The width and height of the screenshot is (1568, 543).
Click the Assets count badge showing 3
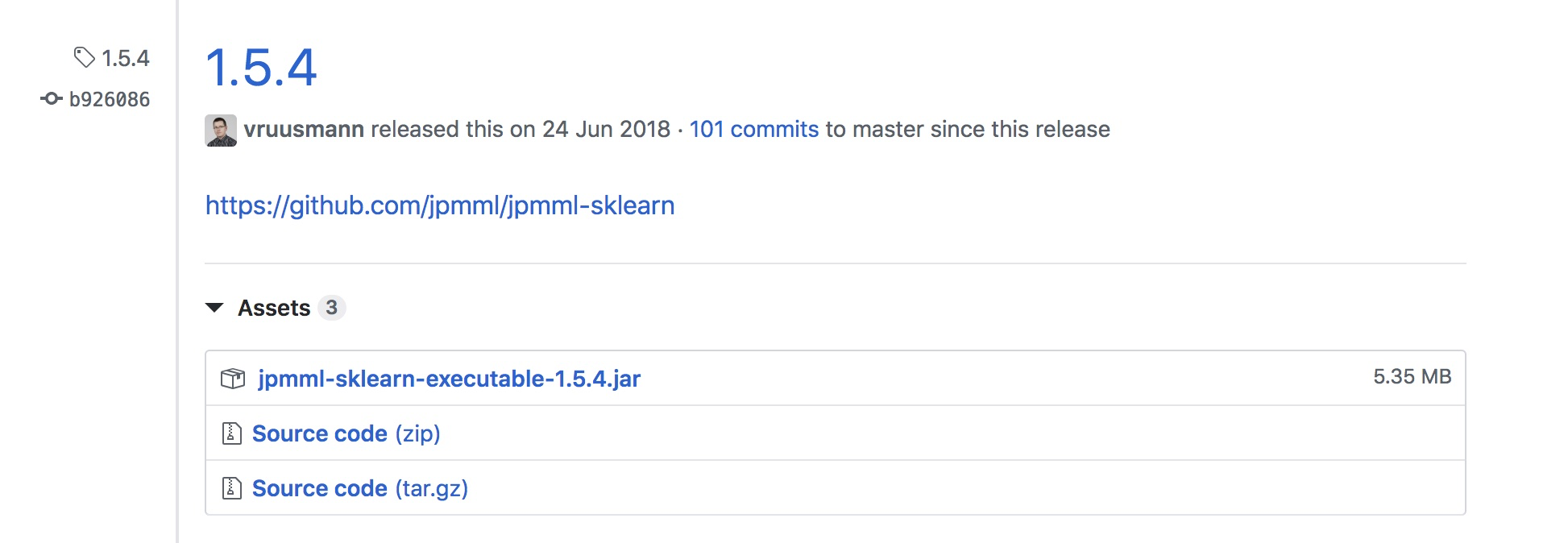[331, 308]
